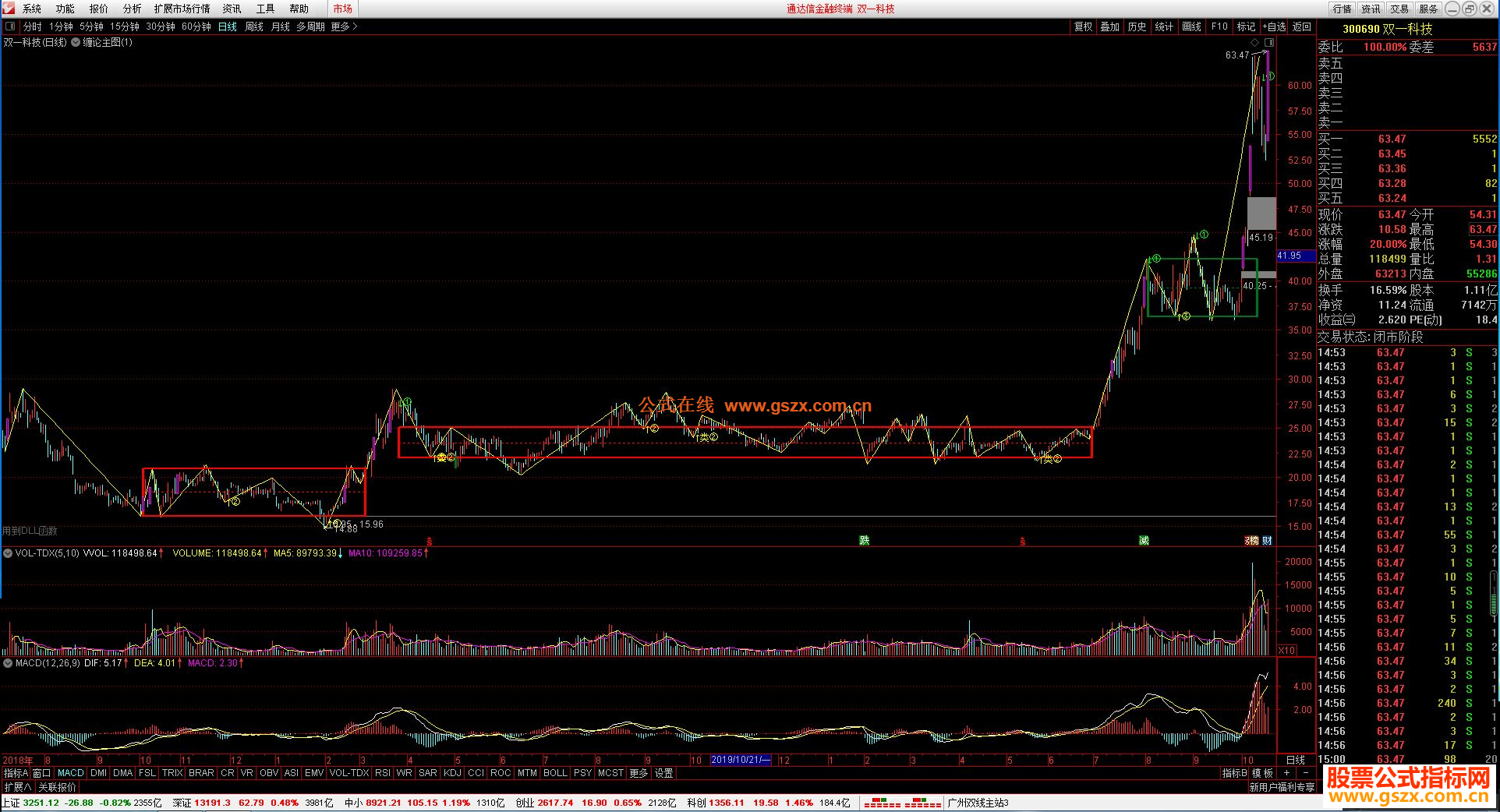Expand the 扩展 bottom panel
This screenshot has width=1500, height=812.
tap(17, 787)
